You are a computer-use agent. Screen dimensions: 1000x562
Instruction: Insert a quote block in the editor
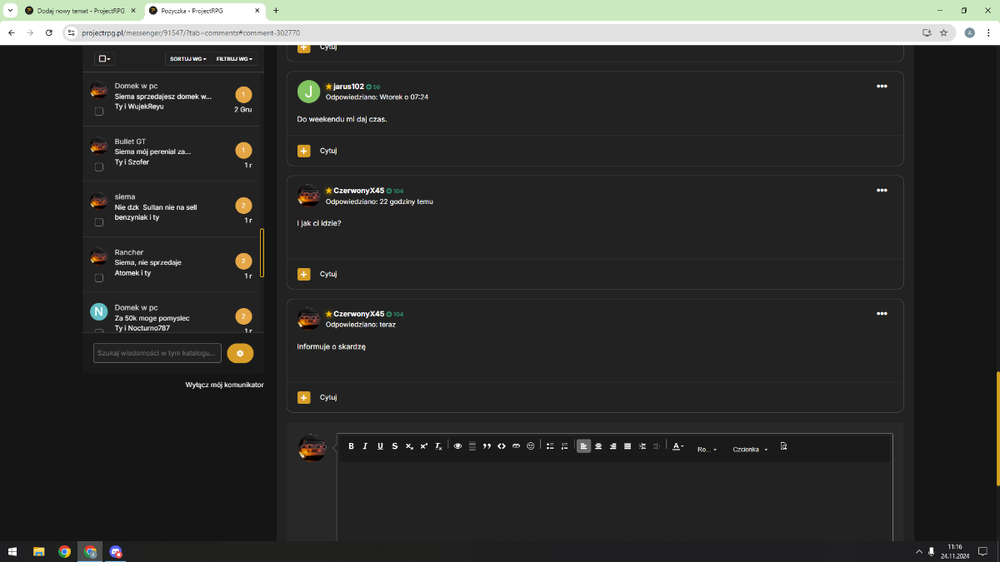pyautogui.click(x=487, y=447)
